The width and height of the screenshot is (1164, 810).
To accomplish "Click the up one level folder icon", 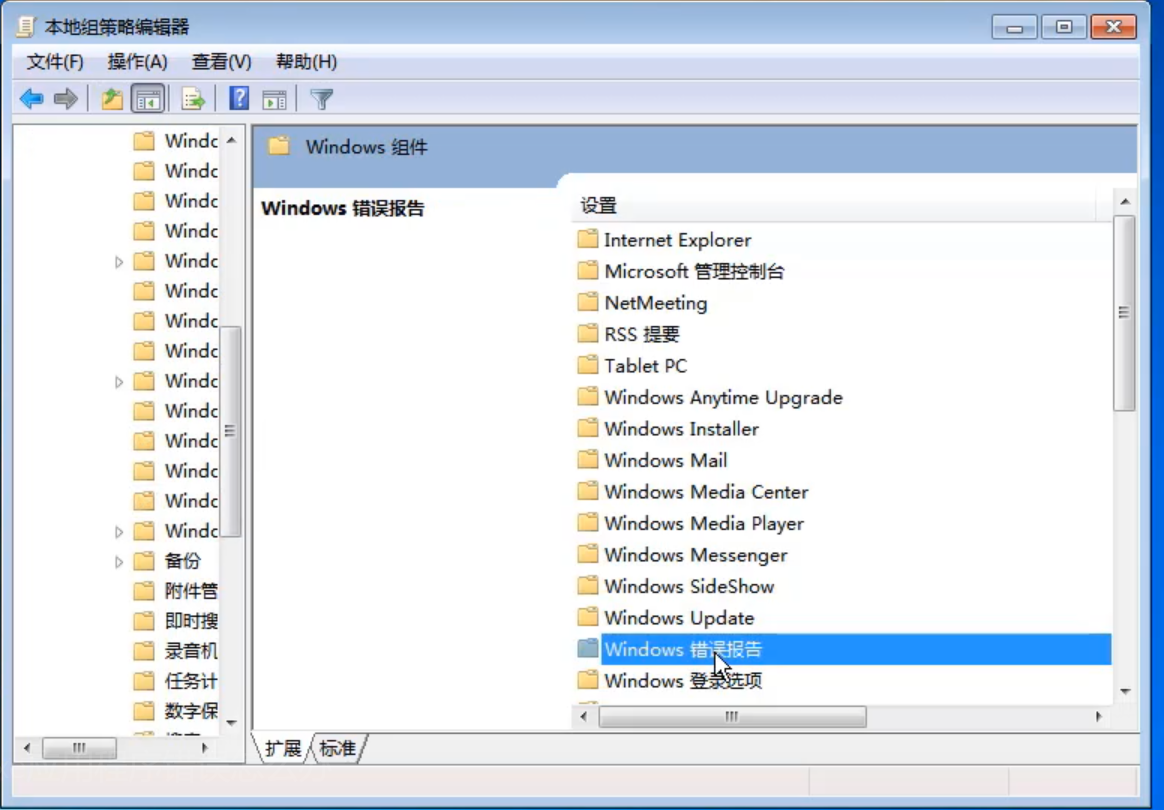I will pos(111,98).
